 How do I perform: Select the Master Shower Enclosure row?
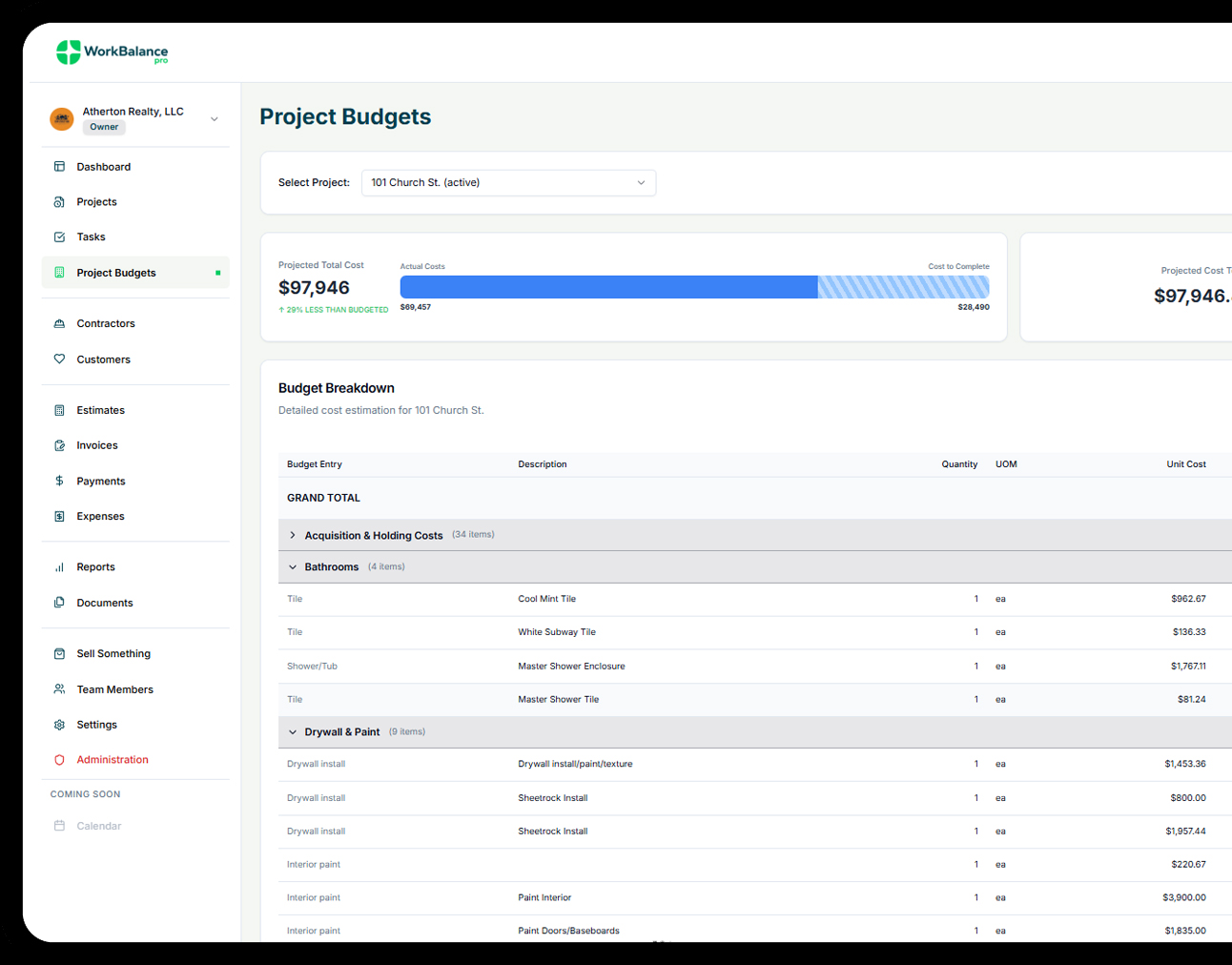coord(571,667)
